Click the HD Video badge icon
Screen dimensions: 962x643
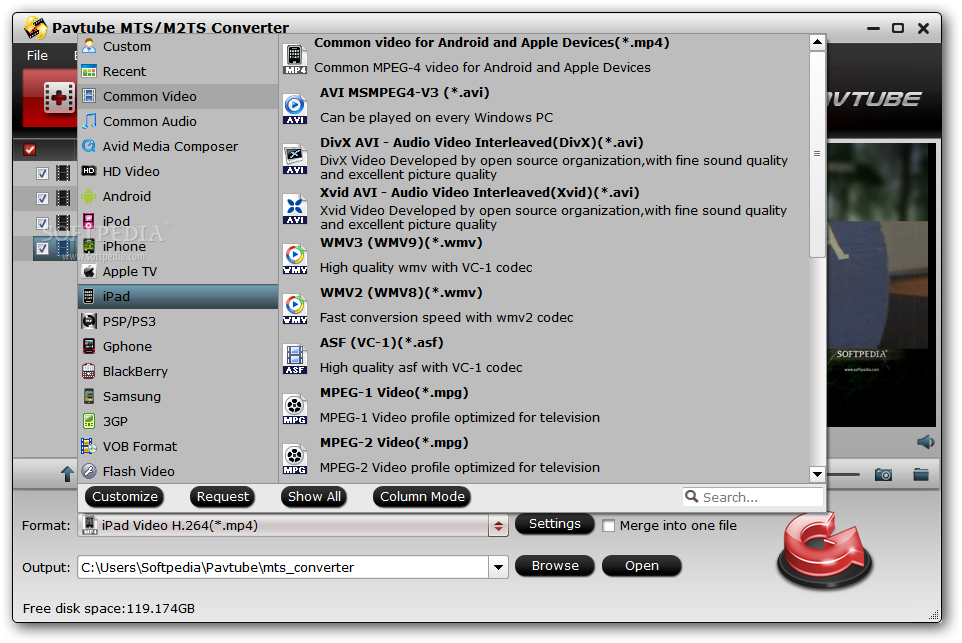click(90, 171)
